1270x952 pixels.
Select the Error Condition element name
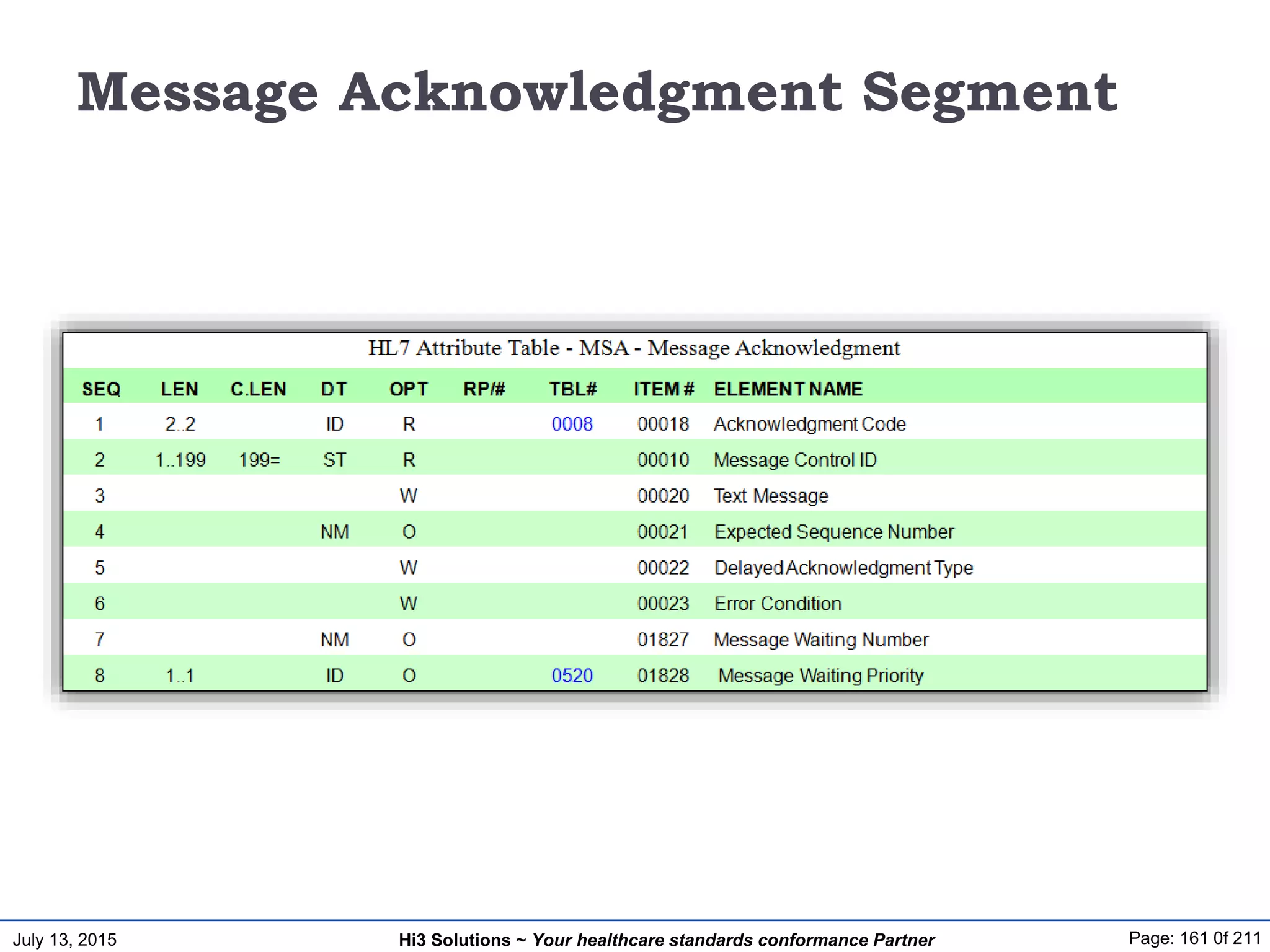click(x=778, y=604)
